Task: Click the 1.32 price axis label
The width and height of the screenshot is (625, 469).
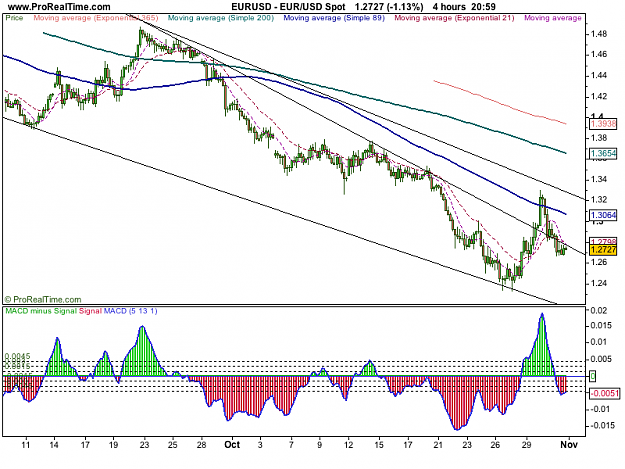Action: [599, 200]
